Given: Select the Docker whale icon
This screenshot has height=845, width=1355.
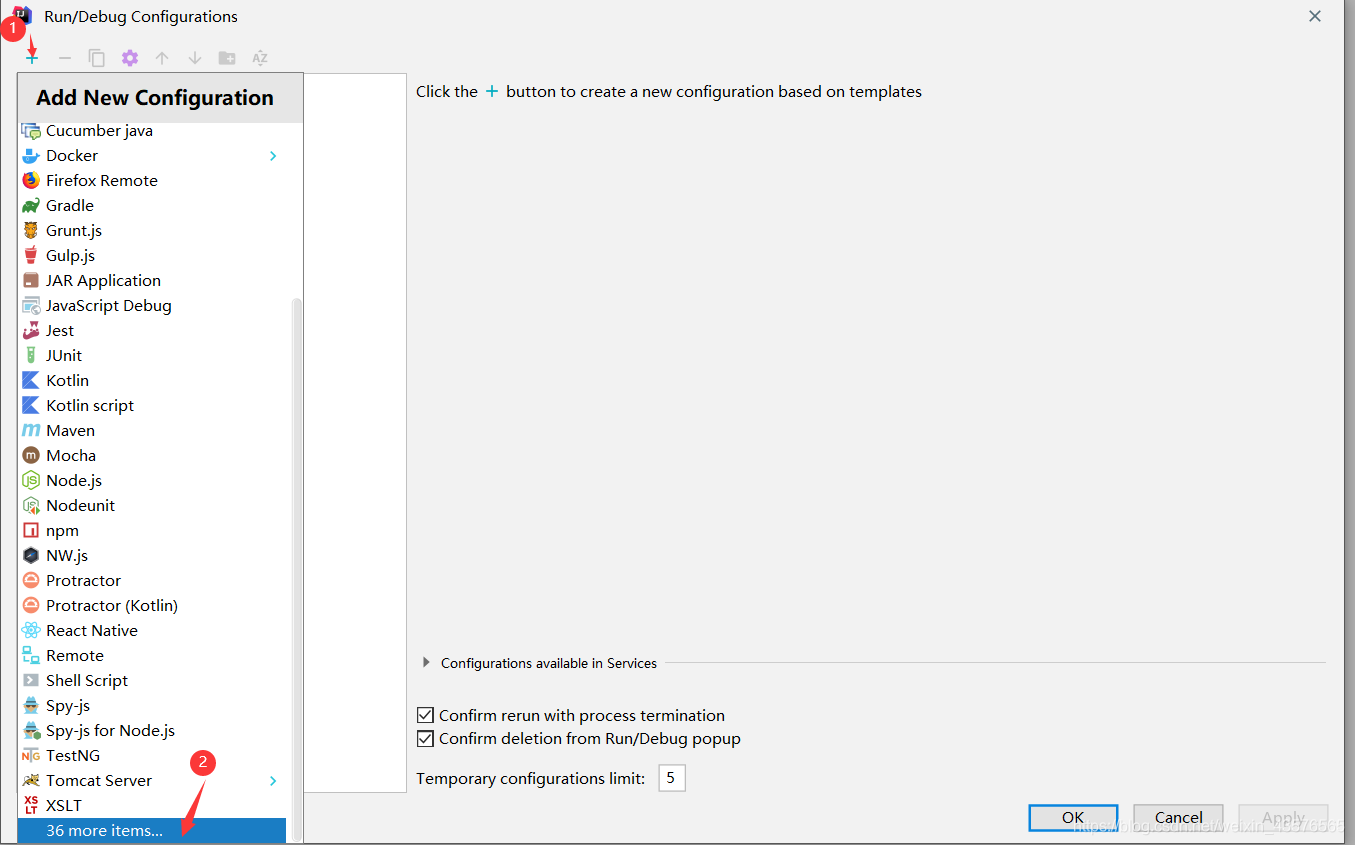Looking at the screenshot, I should pos(31,156).
